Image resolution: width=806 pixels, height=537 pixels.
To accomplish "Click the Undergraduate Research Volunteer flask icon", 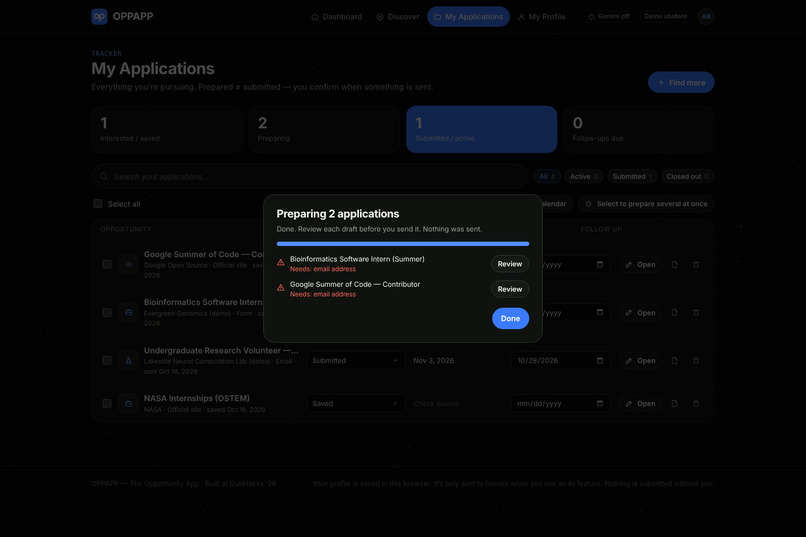I will pos(129,361).
